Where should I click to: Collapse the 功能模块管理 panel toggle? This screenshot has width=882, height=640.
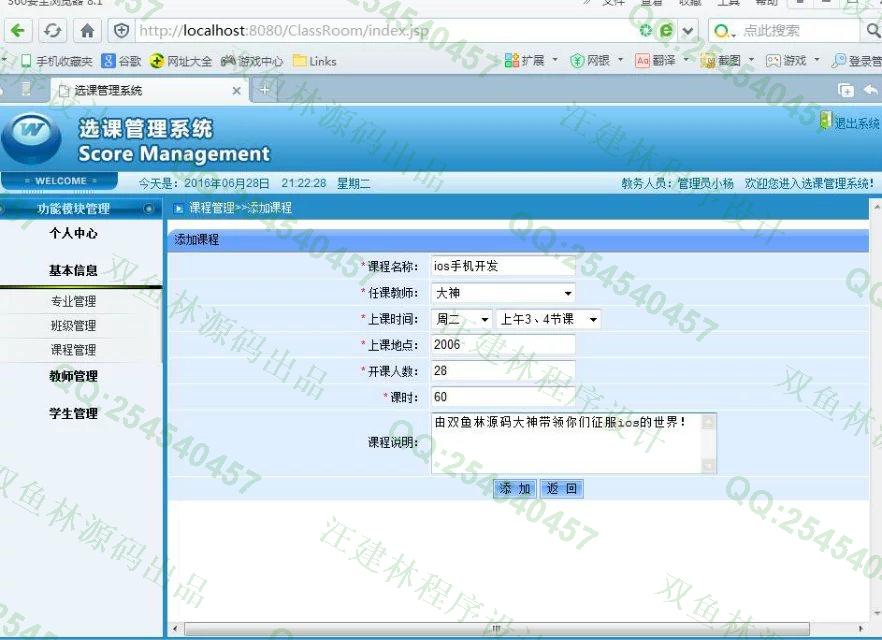[148, 209]
